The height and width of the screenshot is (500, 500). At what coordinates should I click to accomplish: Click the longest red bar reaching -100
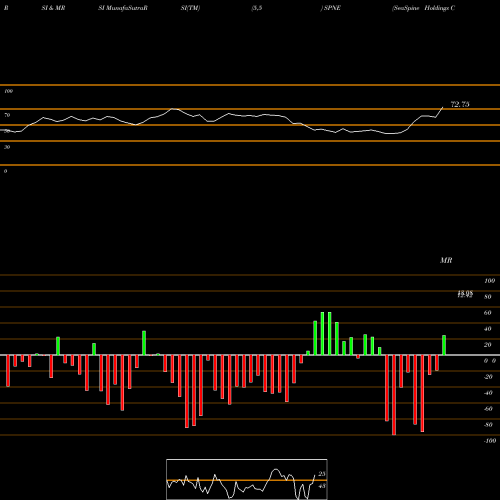(x=394, y=395)
